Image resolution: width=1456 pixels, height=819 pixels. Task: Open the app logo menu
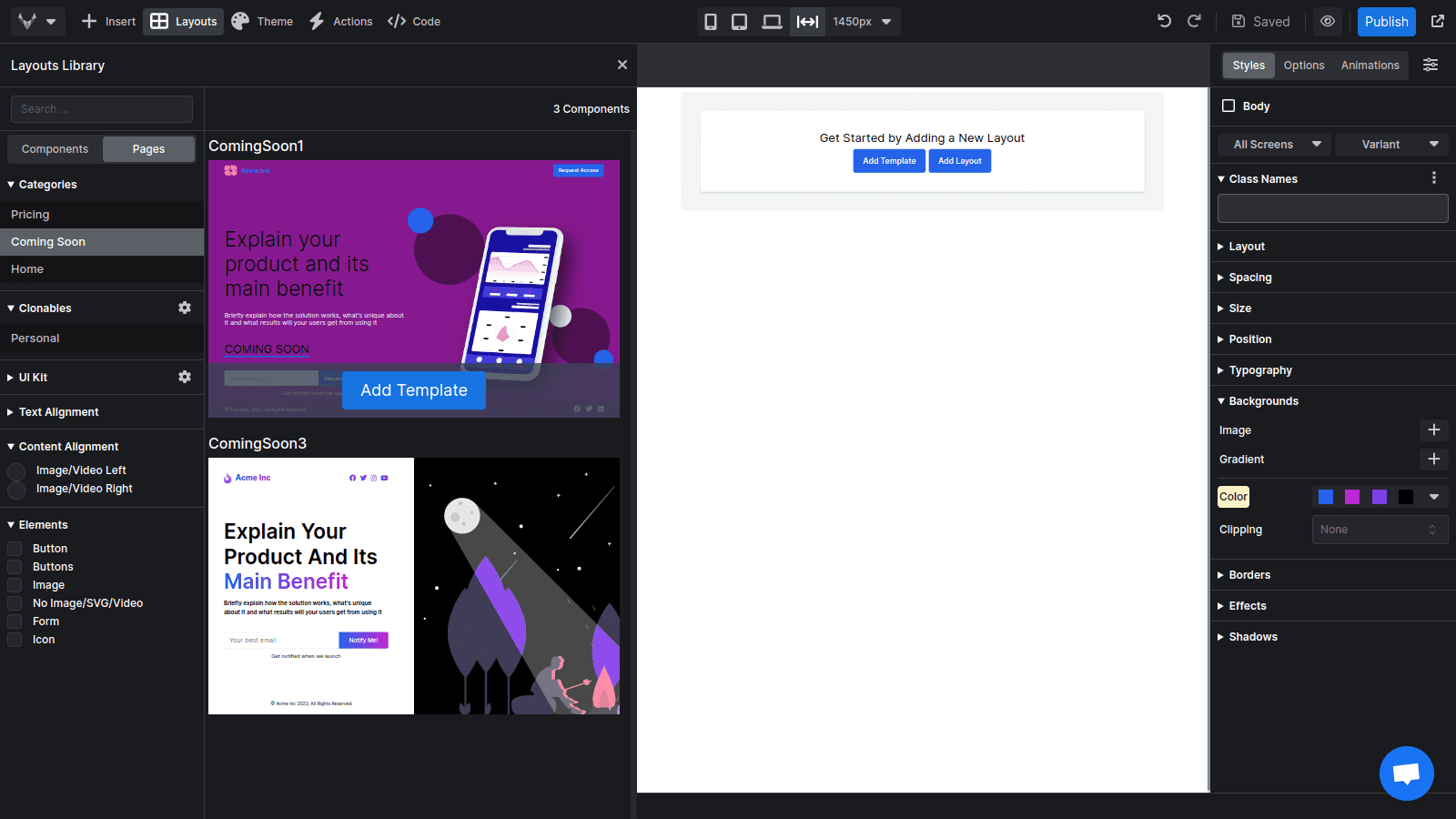(37, 21)
